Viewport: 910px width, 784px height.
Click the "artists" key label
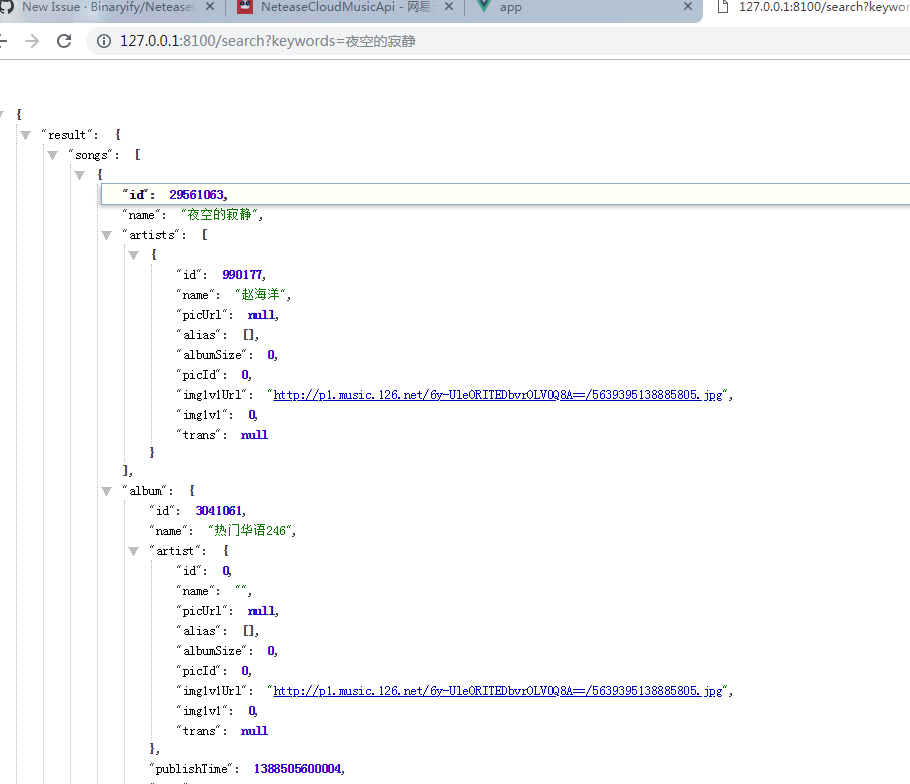coord(151,235)
